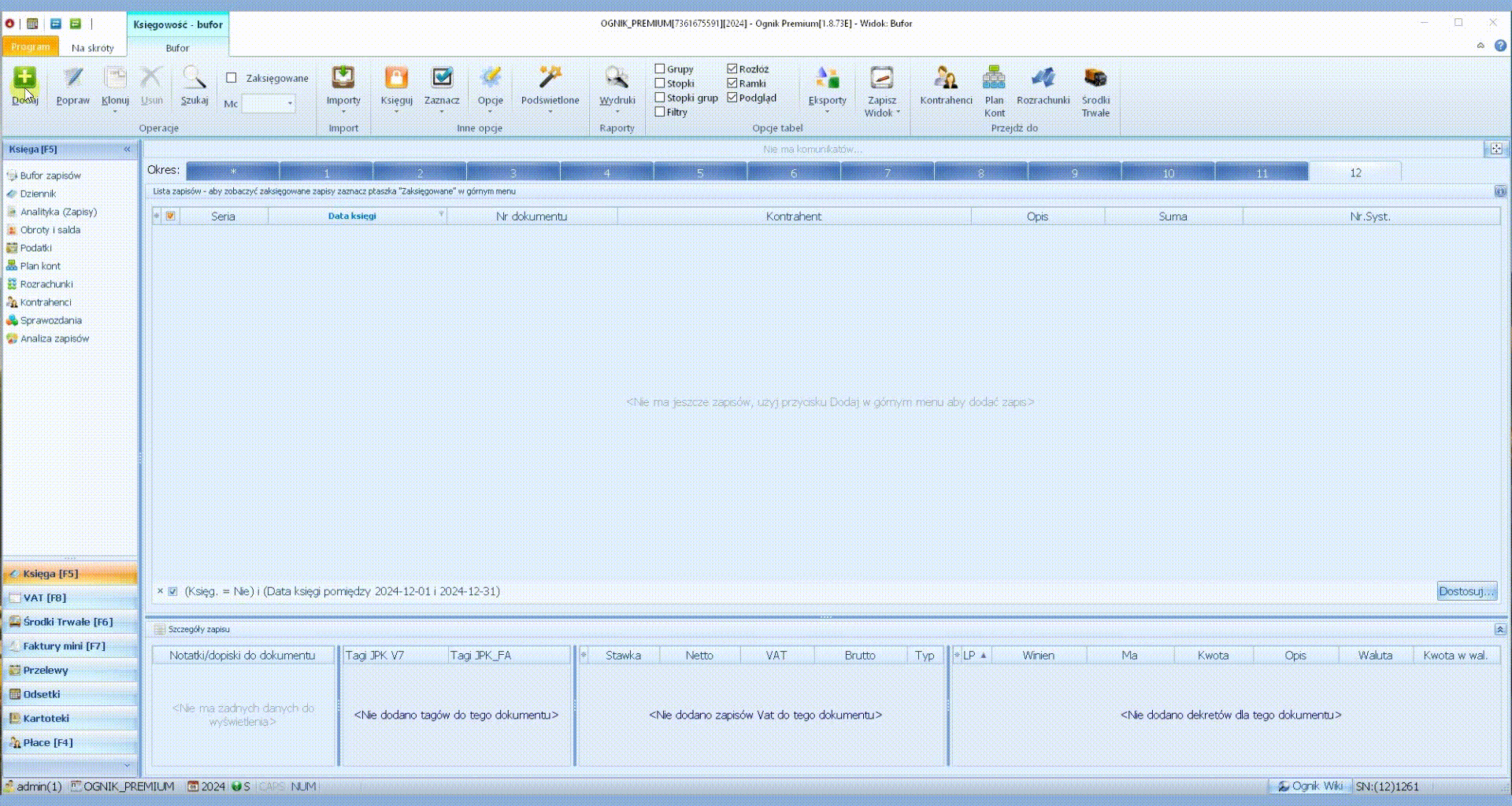Image resolution: width=1512 pixels, height=806 pixels.
Task: Click the Szukaj magnifier icon
Action: pos(195,78)
